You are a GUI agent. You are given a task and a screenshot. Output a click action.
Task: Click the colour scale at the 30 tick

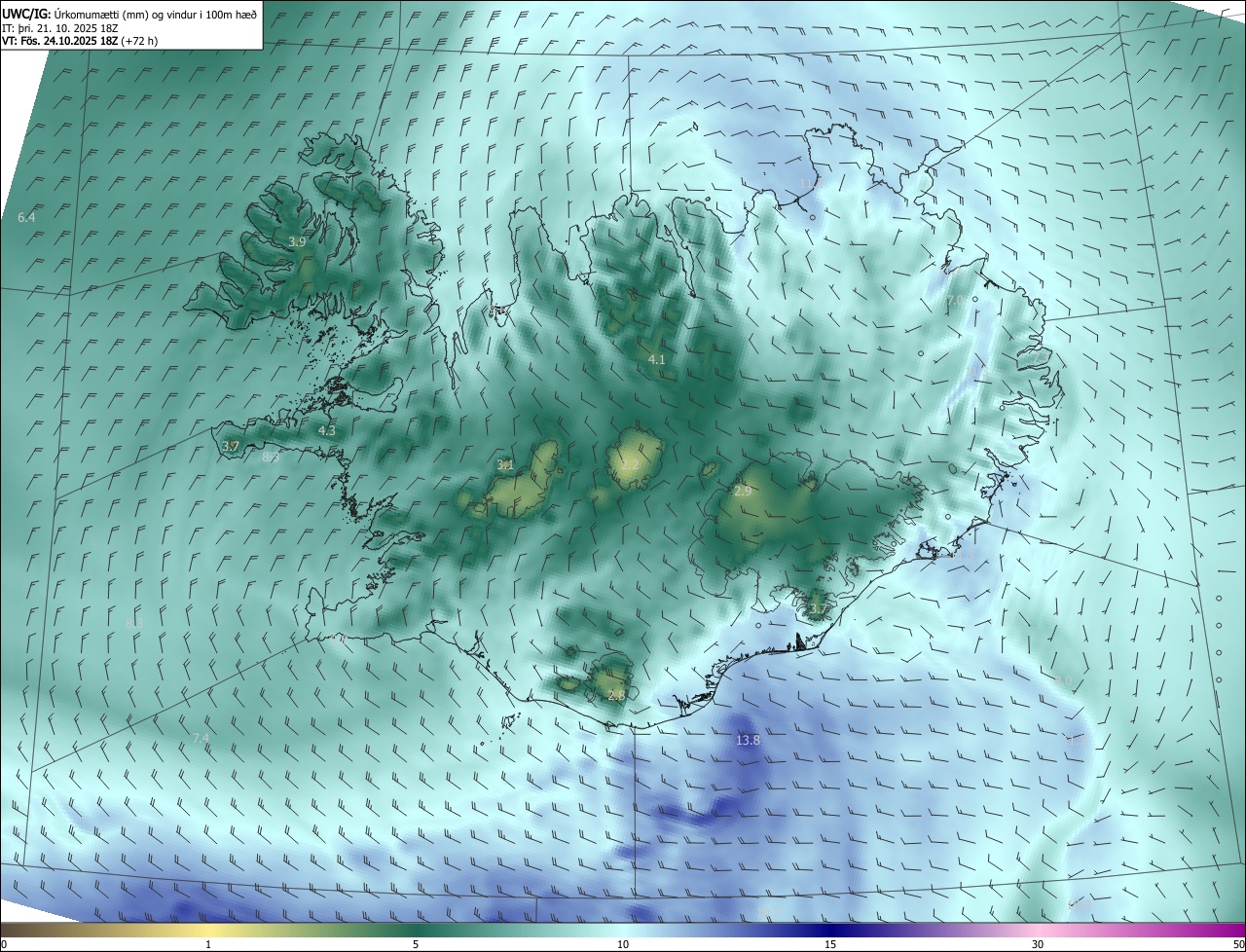tap(1038, 944)
